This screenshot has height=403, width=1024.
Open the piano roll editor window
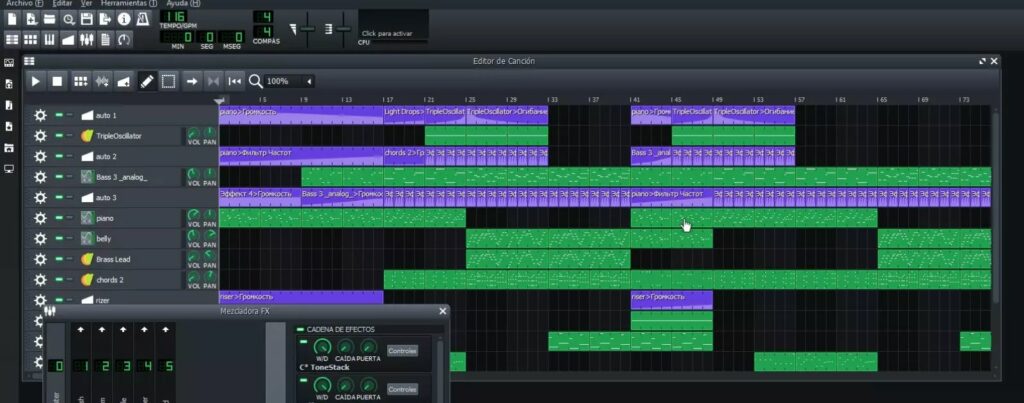pyautogui.click(x=52, y=40)
